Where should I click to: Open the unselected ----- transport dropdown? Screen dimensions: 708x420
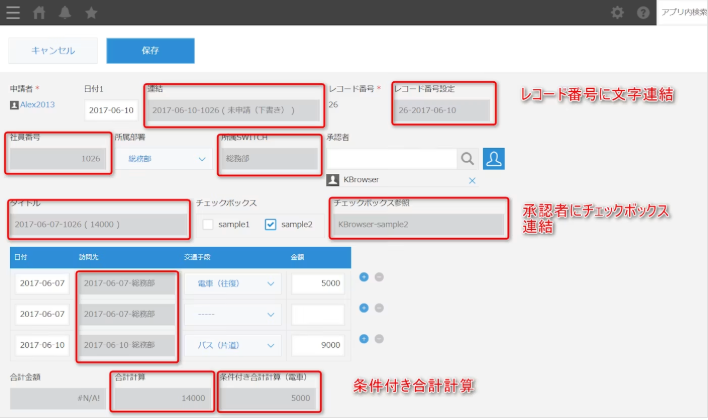pos(233,314)
